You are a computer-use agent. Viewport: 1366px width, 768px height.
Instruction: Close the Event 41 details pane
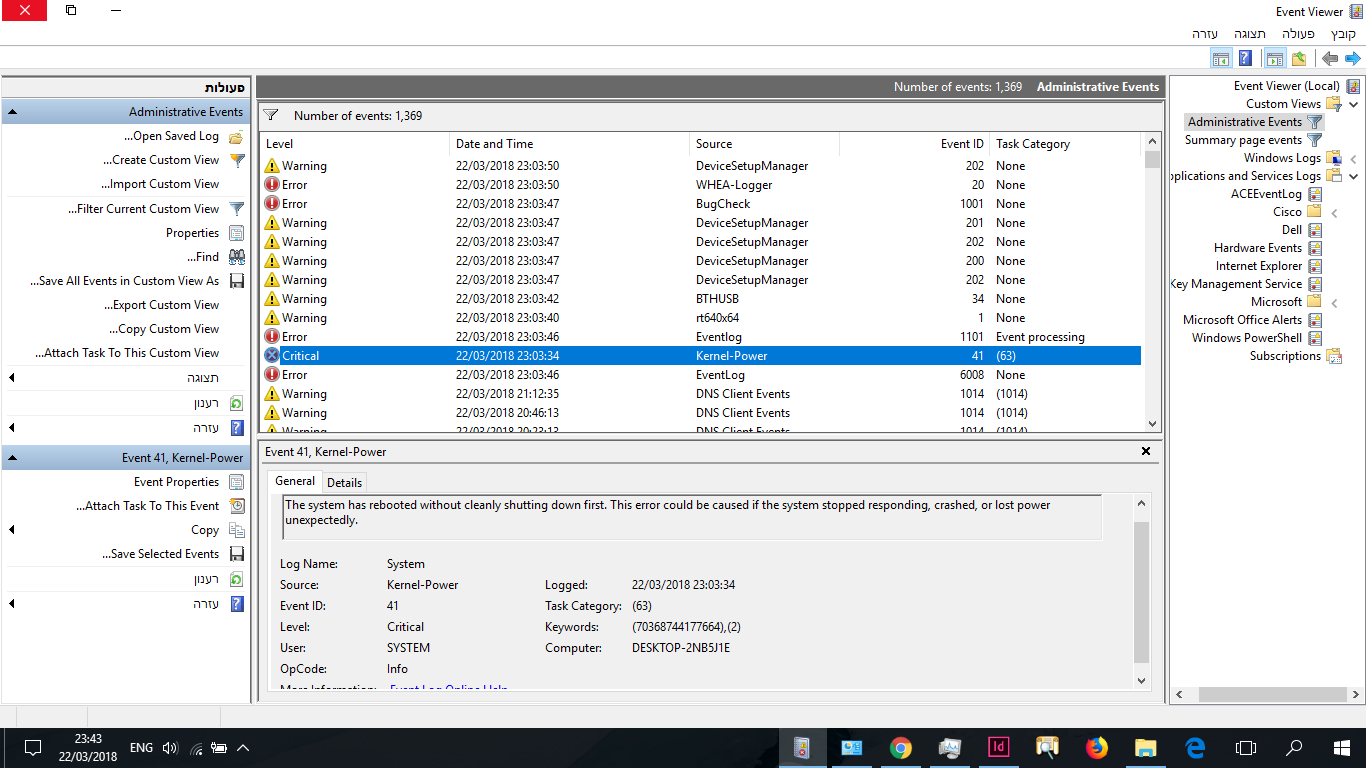(x=1146, y=452)
